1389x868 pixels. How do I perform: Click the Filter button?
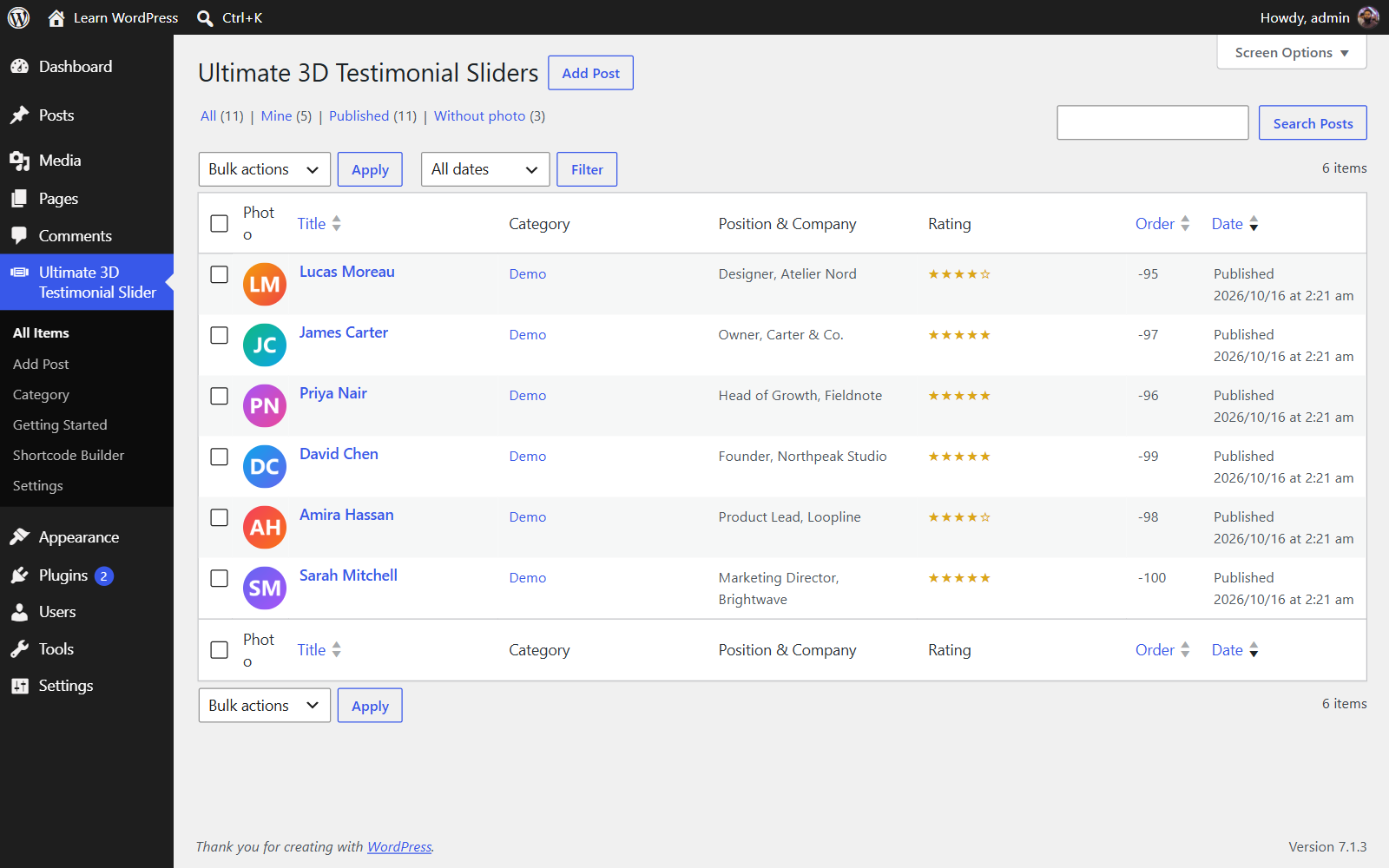click(587, 169)
